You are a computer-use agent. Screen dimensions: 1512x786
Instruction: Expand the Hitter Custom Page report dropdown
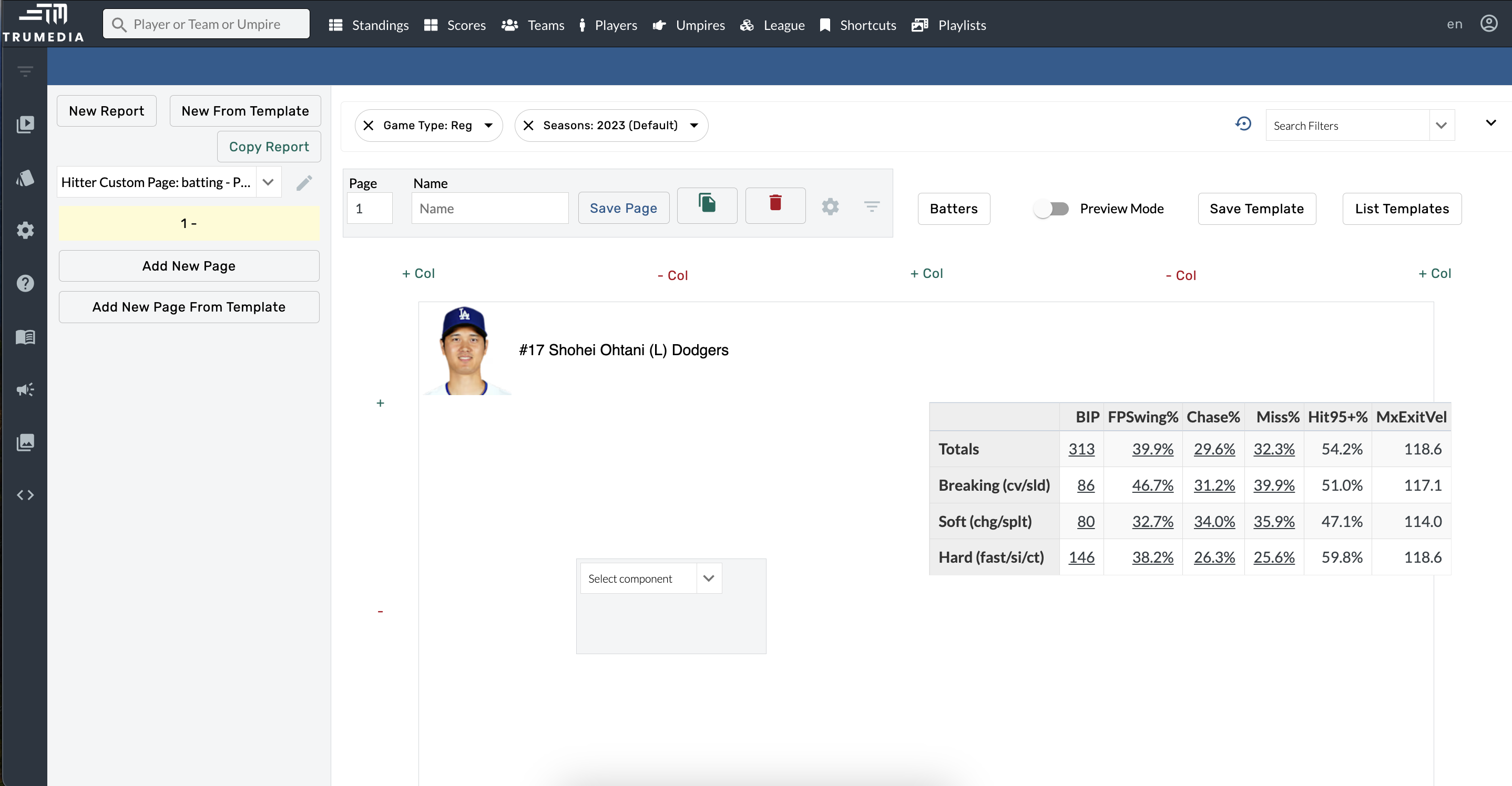[268, 182]
